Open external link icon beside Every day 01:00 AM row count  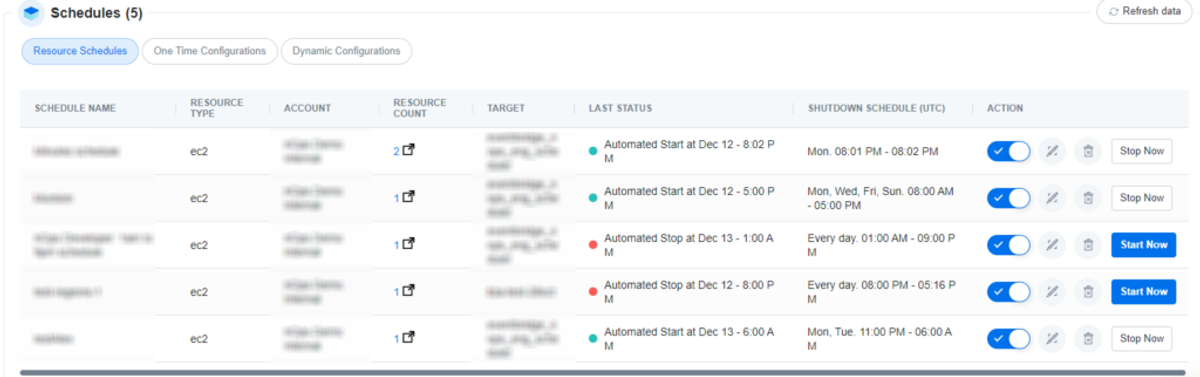(408, 245)
